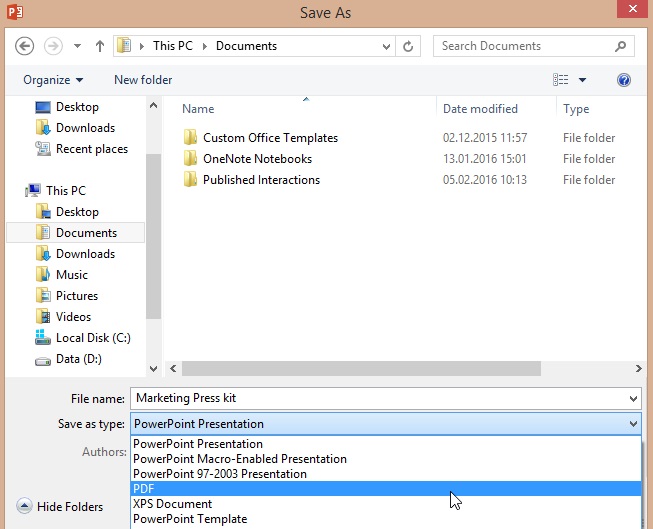Image resolution: width=653 pixels, height=529 pixels.
Task: Refresh the Documents folder view
Action: pyautogui.click(x=408, y=46)
